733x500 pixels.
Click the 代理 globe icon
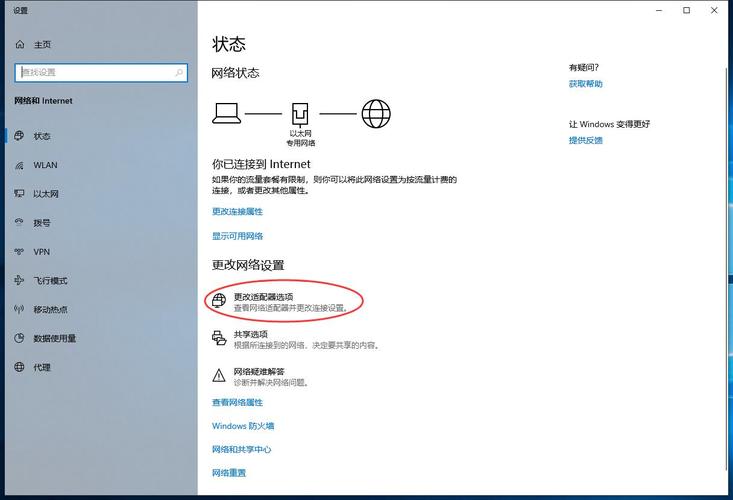click(x=19, y=367)
